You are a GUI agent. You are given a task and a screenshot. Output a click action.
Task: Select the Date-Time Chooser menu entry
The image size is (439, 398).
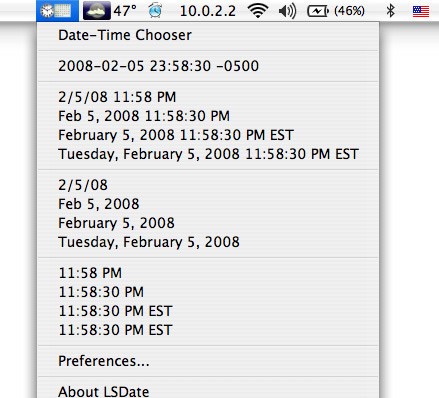point(208,35)
